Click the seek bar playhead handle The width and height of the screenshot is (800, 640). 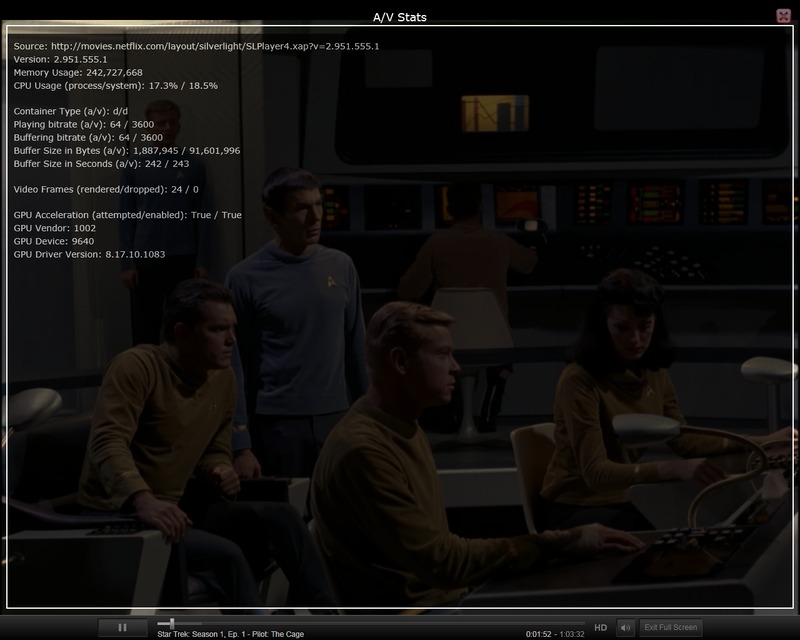171,624
